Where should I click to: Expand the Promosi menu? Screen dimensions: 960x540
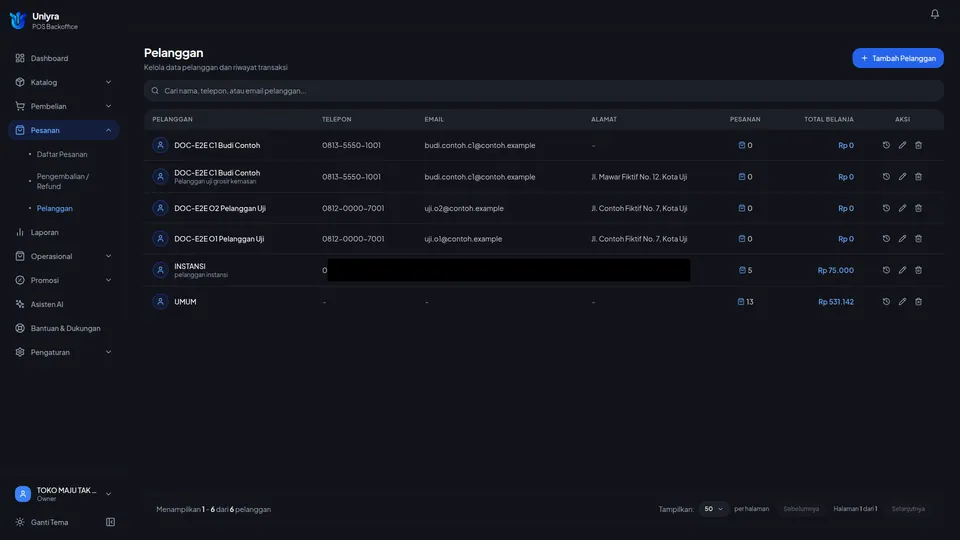64,280
